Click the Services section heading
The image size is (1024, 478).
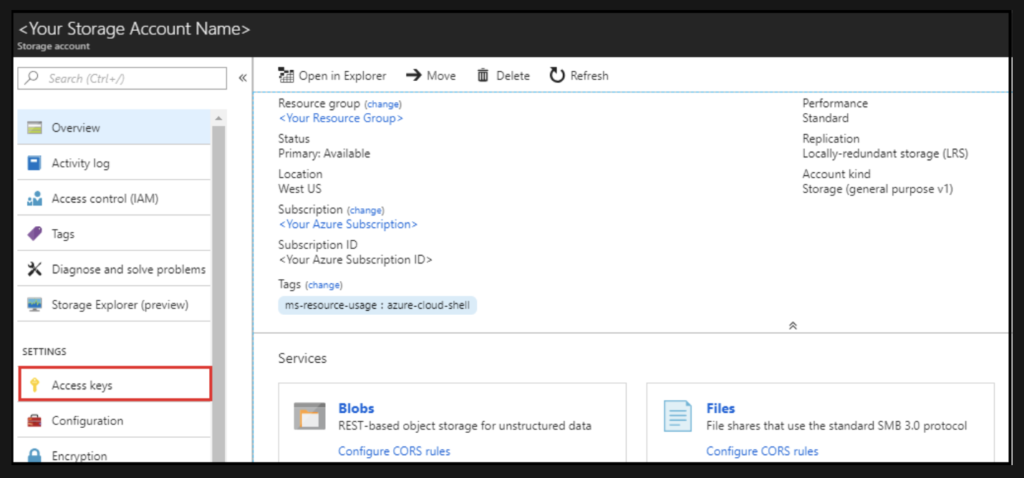pos(302,358)
